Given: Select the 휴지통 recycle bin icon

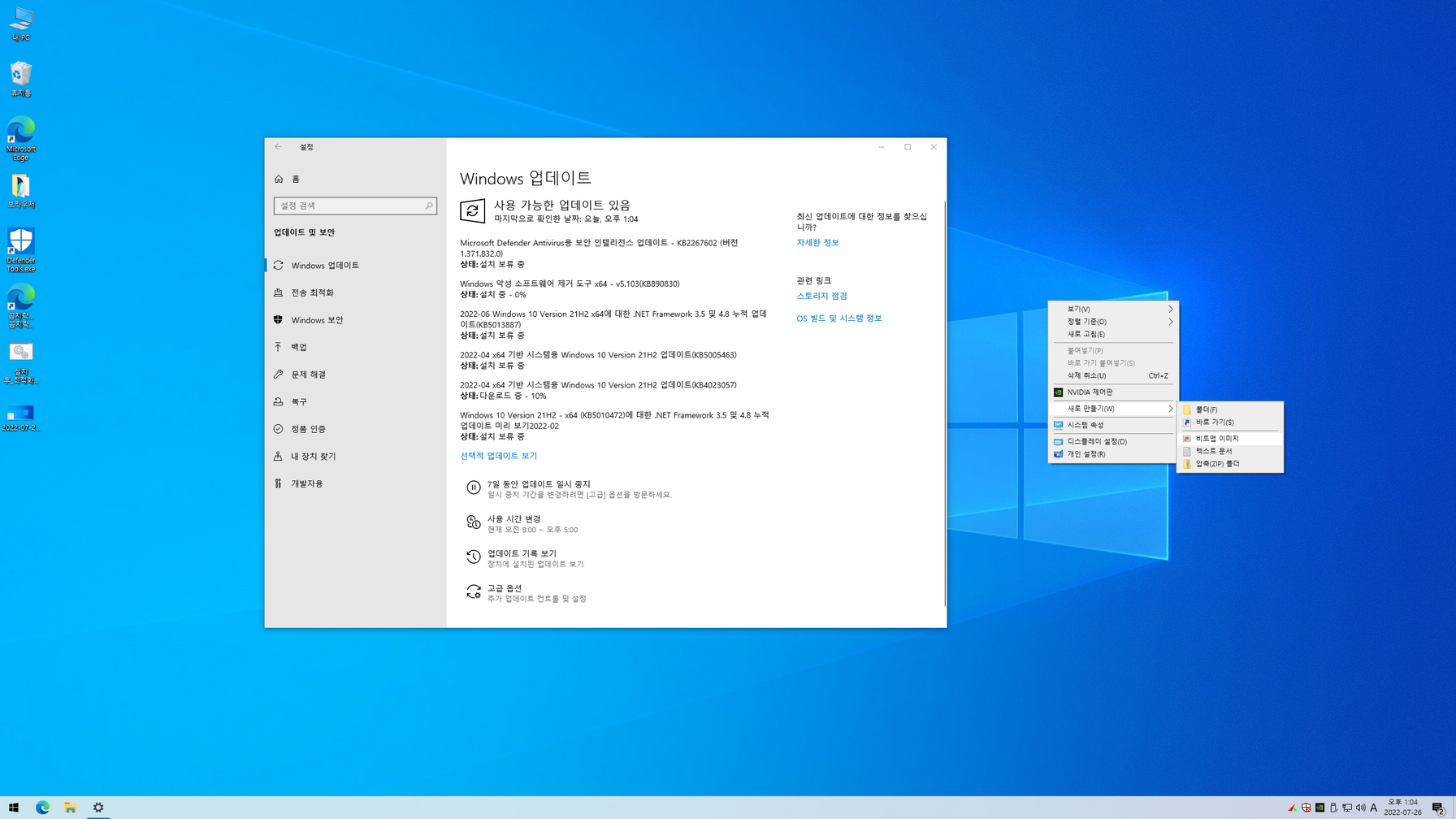Looking at the screenshot, I should point(20,80).
